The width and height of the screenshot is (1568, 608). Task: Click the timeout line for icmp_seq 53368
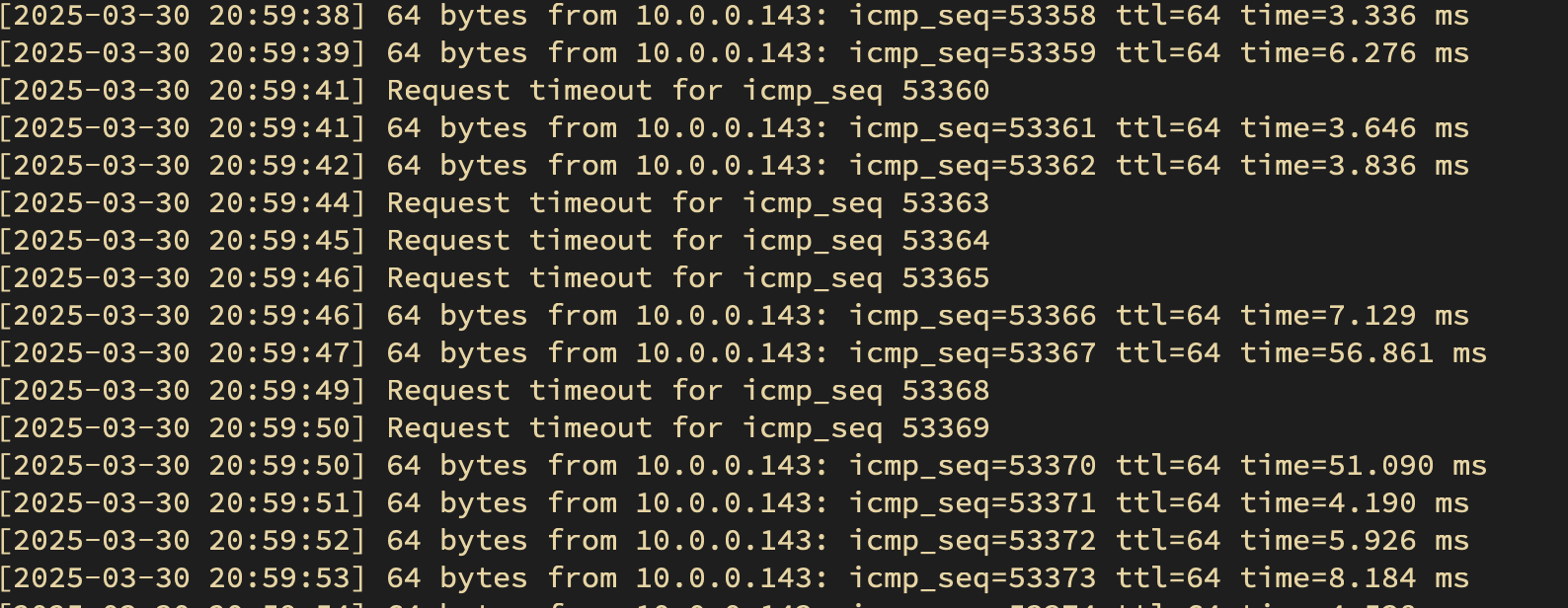[495, 391]
